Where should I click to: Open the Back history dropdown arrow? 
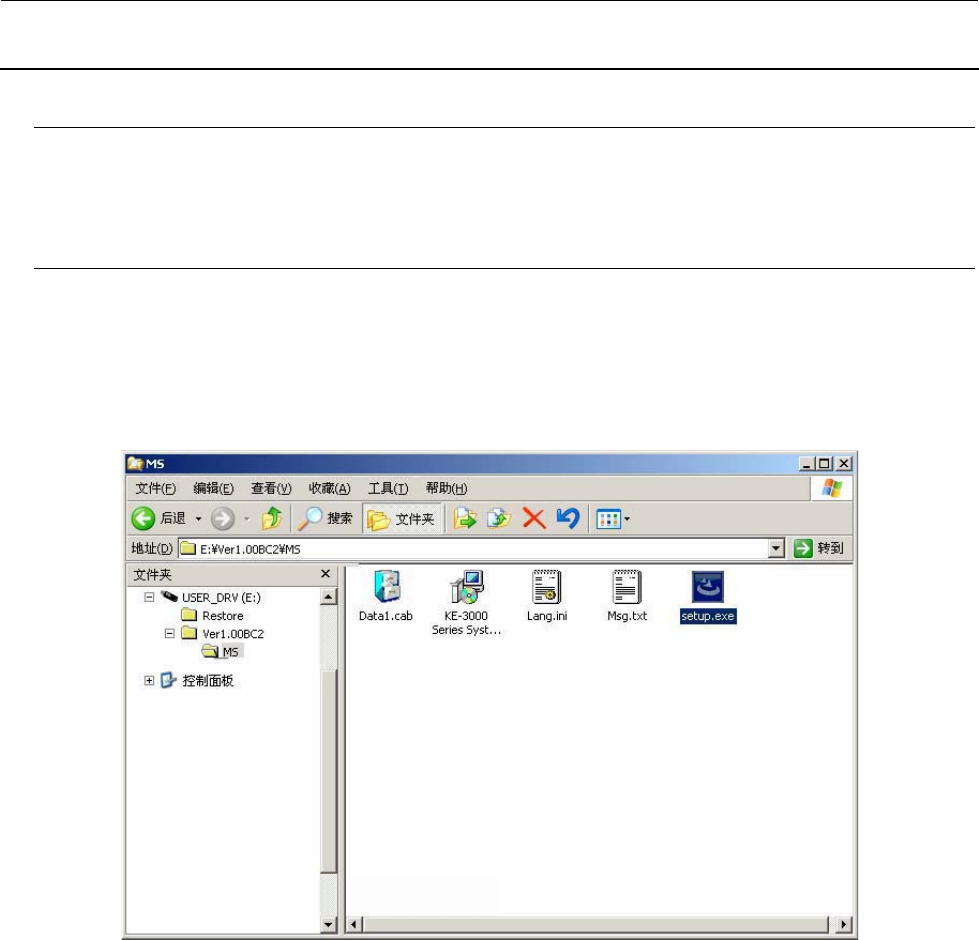click(x=199, y=519)
